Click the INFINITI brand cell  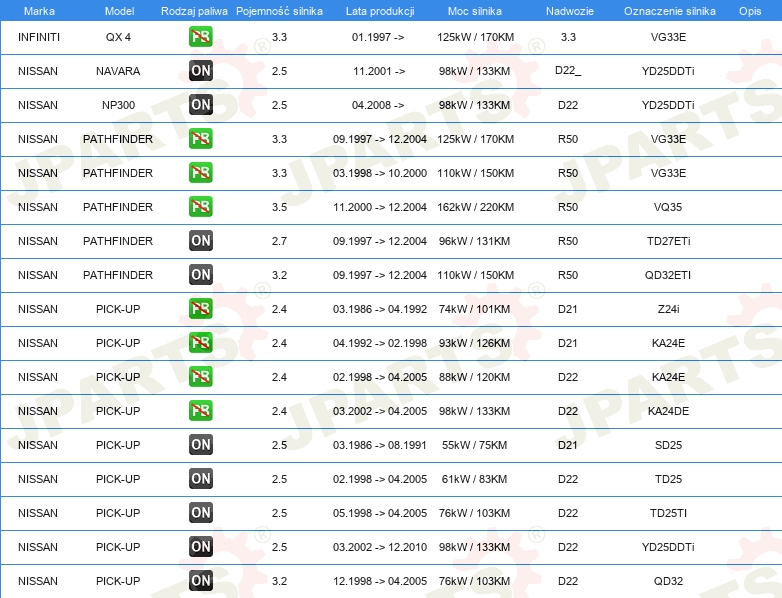pos(39,37)
